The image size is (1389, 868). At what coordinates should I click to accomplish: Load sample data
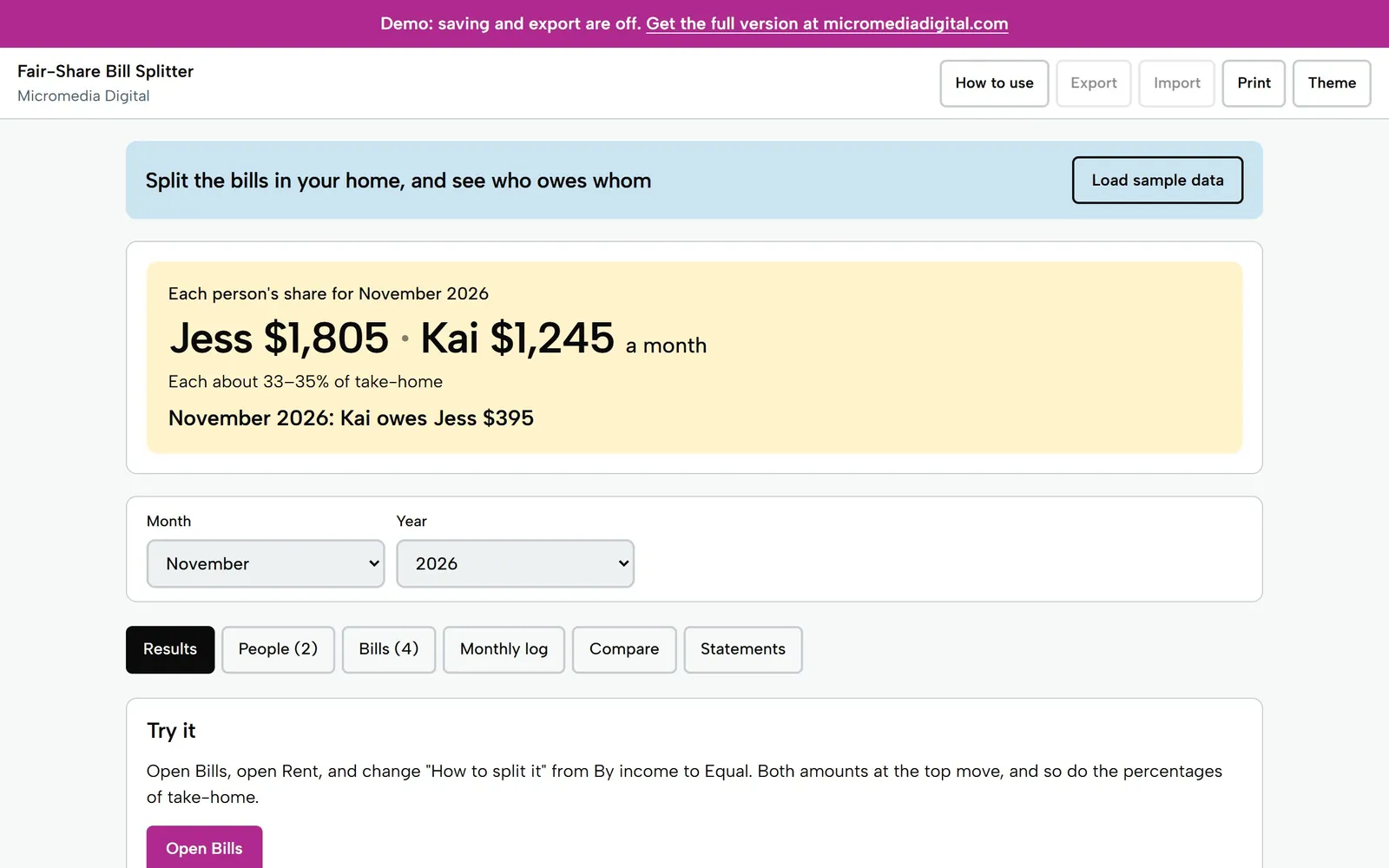point(1157,180)
